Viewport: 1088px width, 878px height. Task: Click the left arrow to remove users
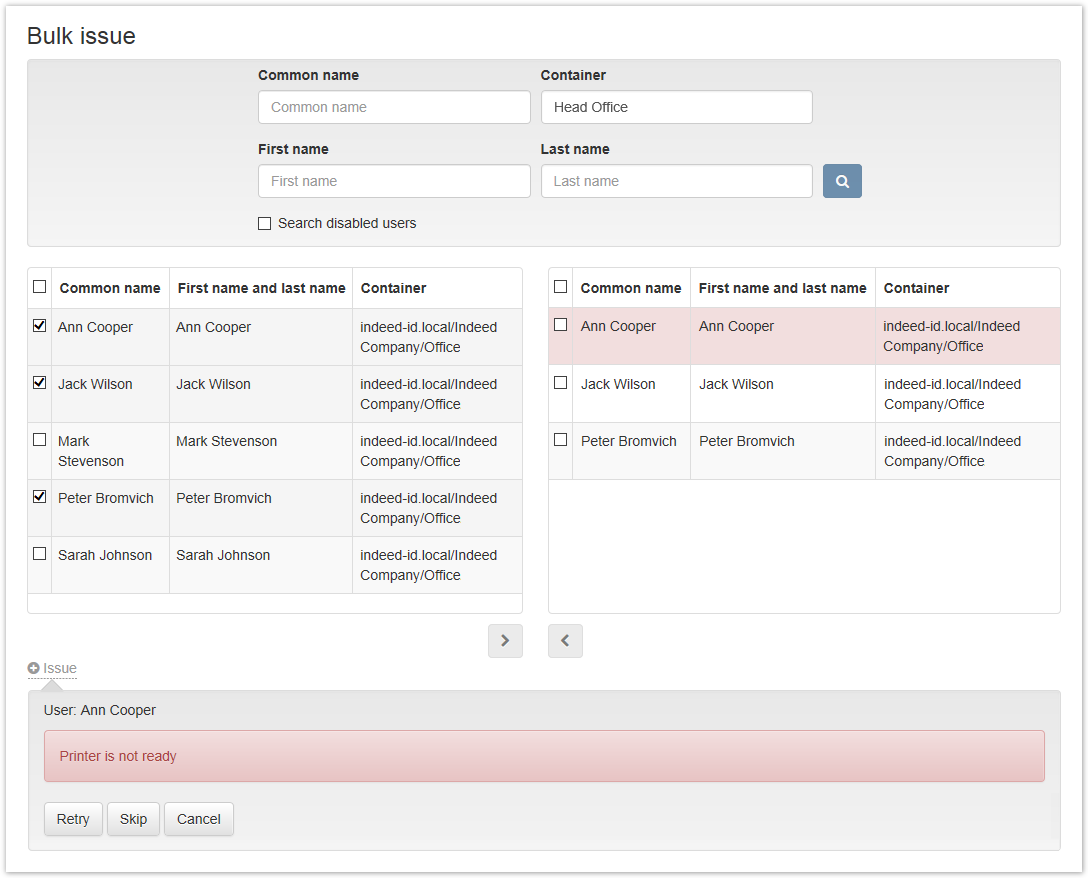pos(565,641)
